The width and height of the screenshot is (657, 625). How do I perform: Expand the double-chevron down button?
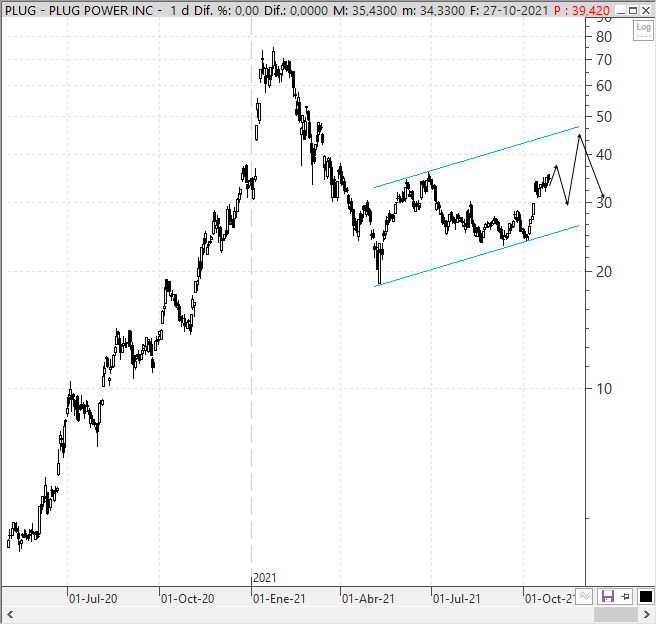pos(585,596)
